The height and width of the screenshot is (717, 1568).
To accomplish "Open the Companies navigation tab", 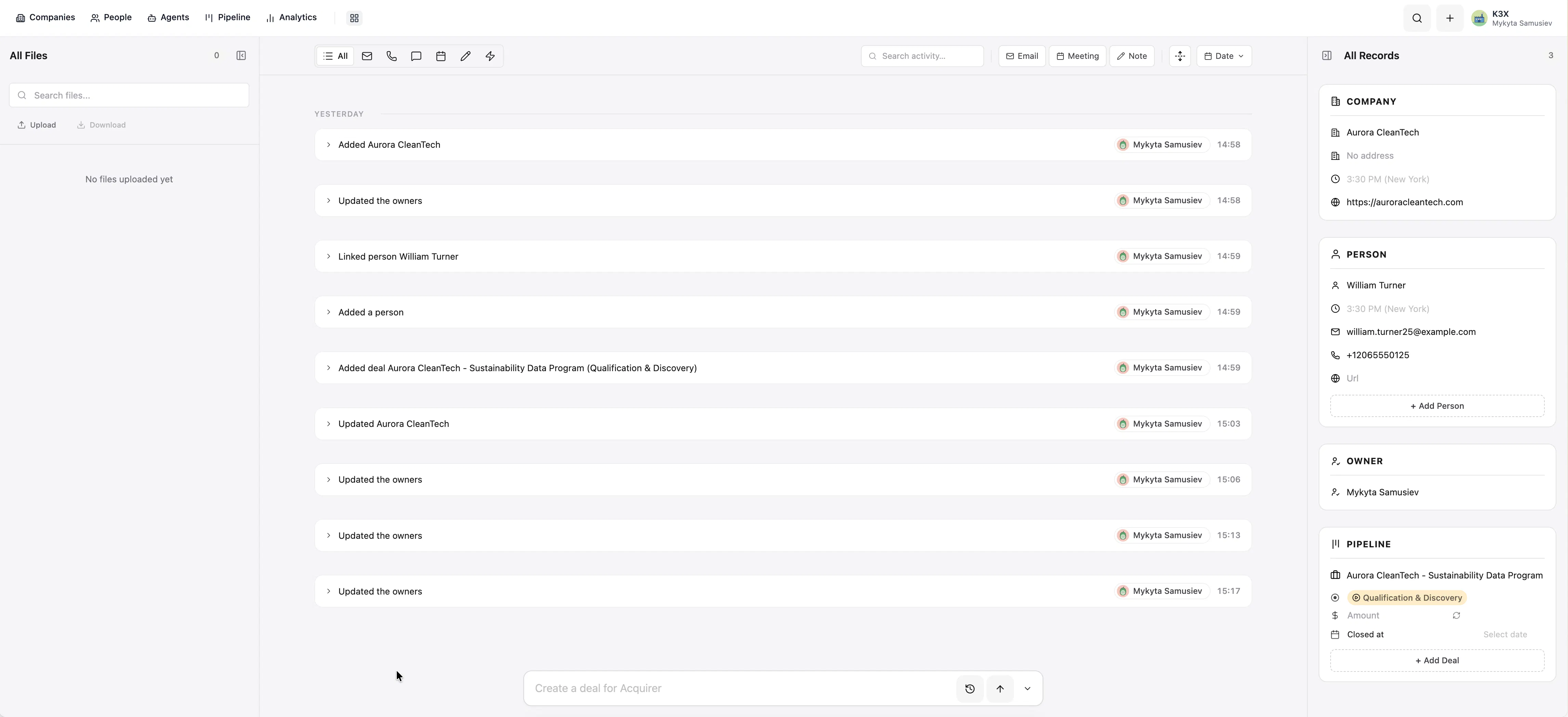I will click(x=45, y=18).
